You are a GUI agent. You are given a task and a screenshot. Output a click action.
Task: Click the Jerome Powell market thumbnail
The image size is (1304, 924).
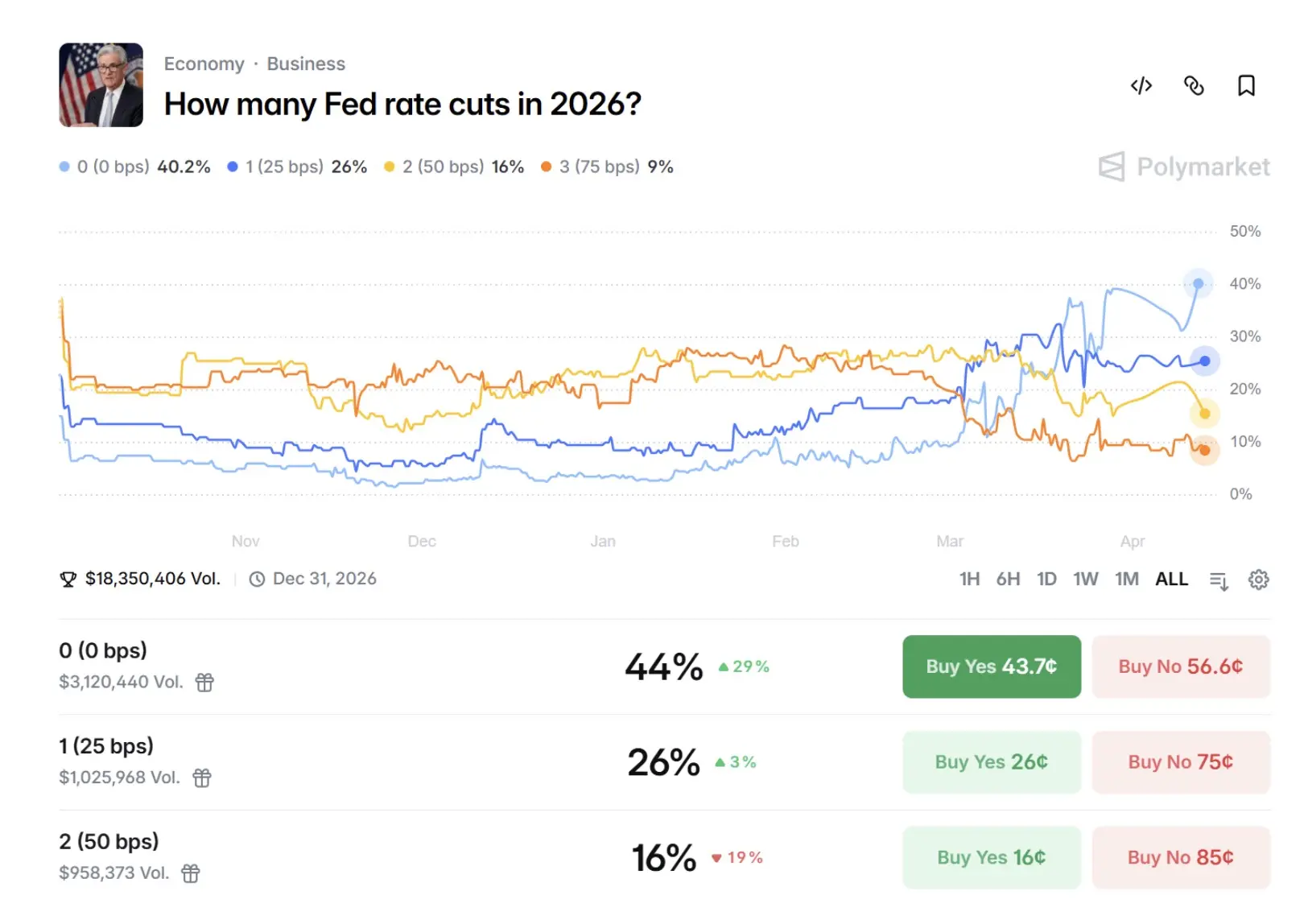[101, 85]
